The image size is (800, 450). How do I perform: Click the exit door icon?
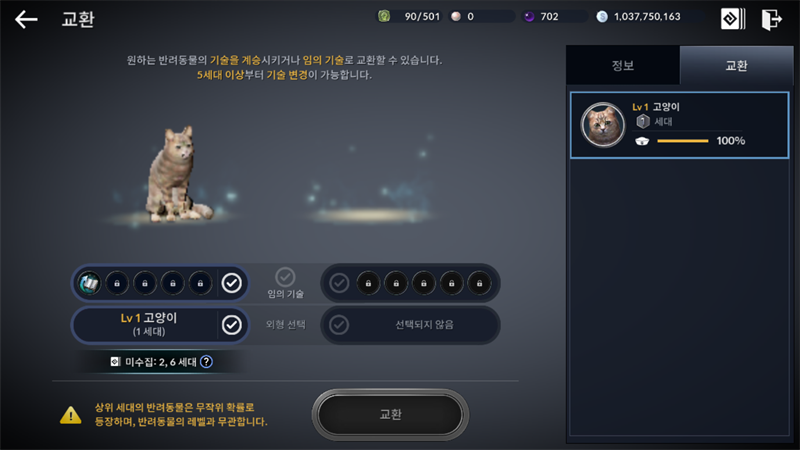pos(771,19)
